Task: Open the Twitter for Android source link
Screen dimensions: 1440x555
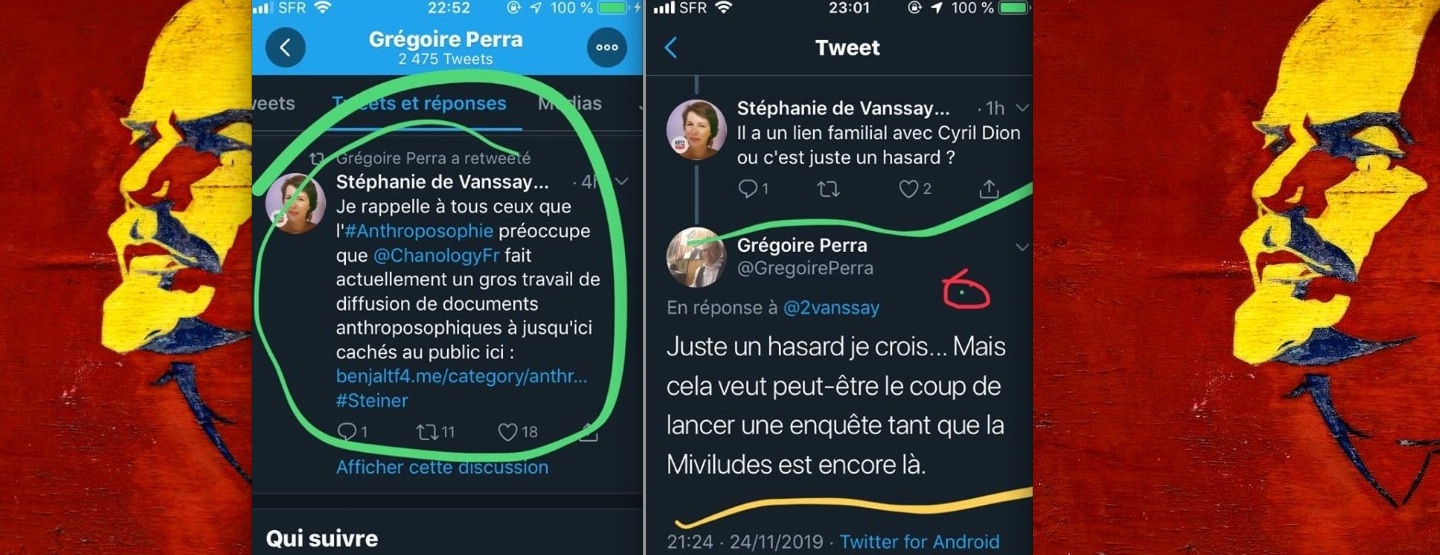Action: 919,541
